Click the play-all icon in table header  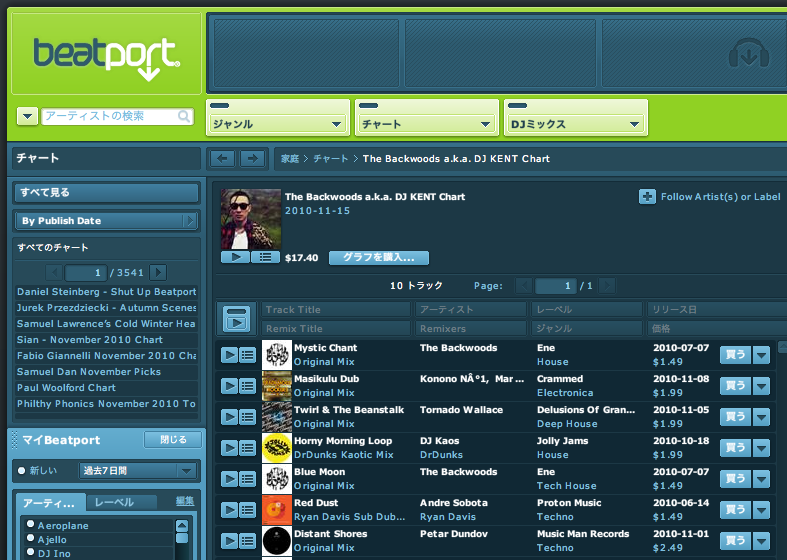[x=236, y=319]
